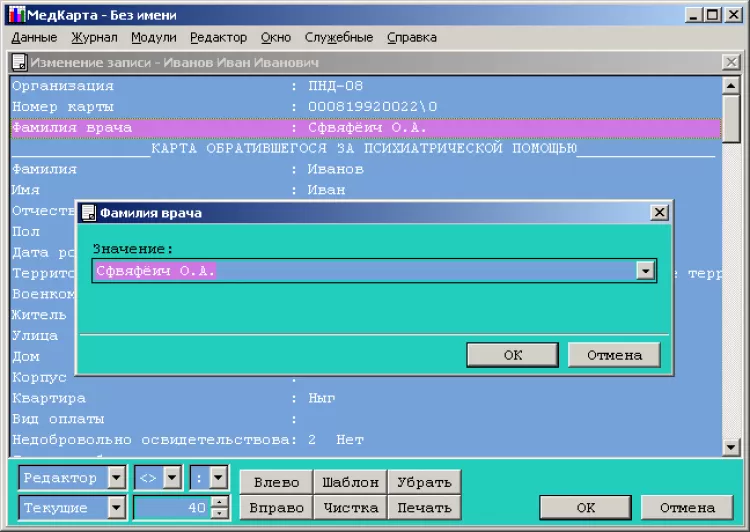Maximize the МедКарта main window
Screen dimensions: 750x532
coord(713,15)
